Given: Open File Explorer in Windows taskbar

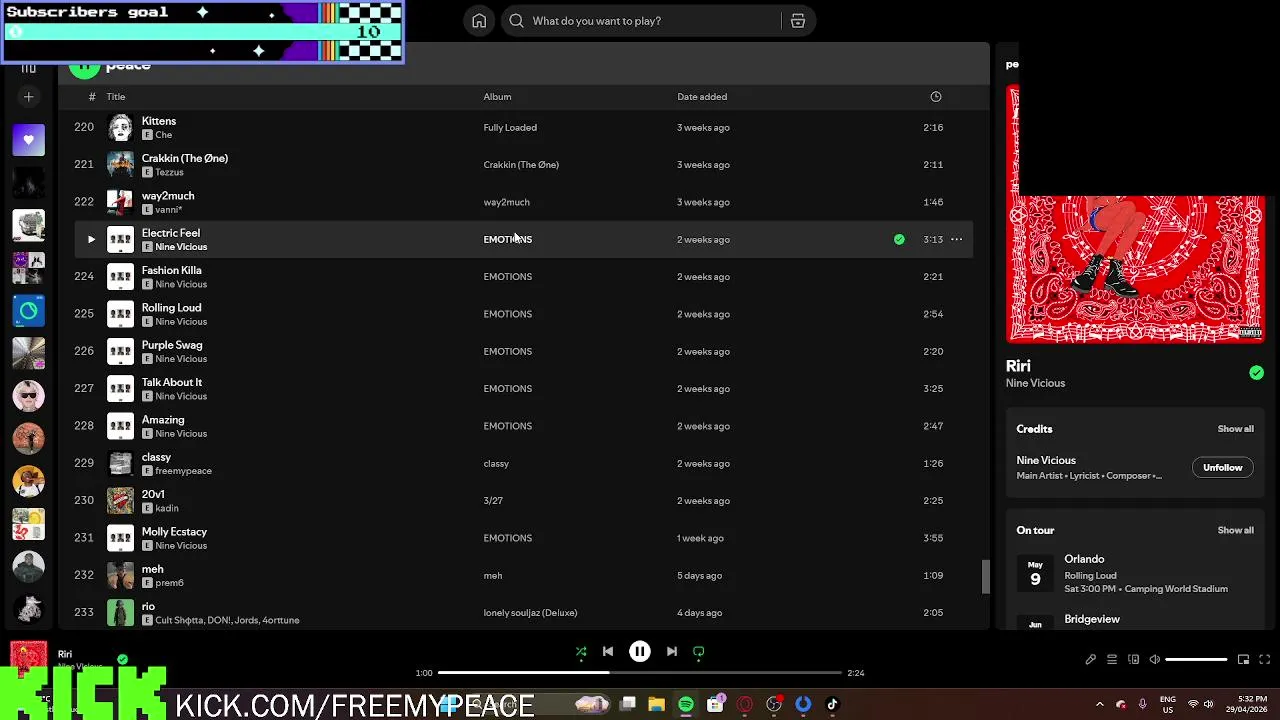Looking at the screenshot, I should coord(656,704).
